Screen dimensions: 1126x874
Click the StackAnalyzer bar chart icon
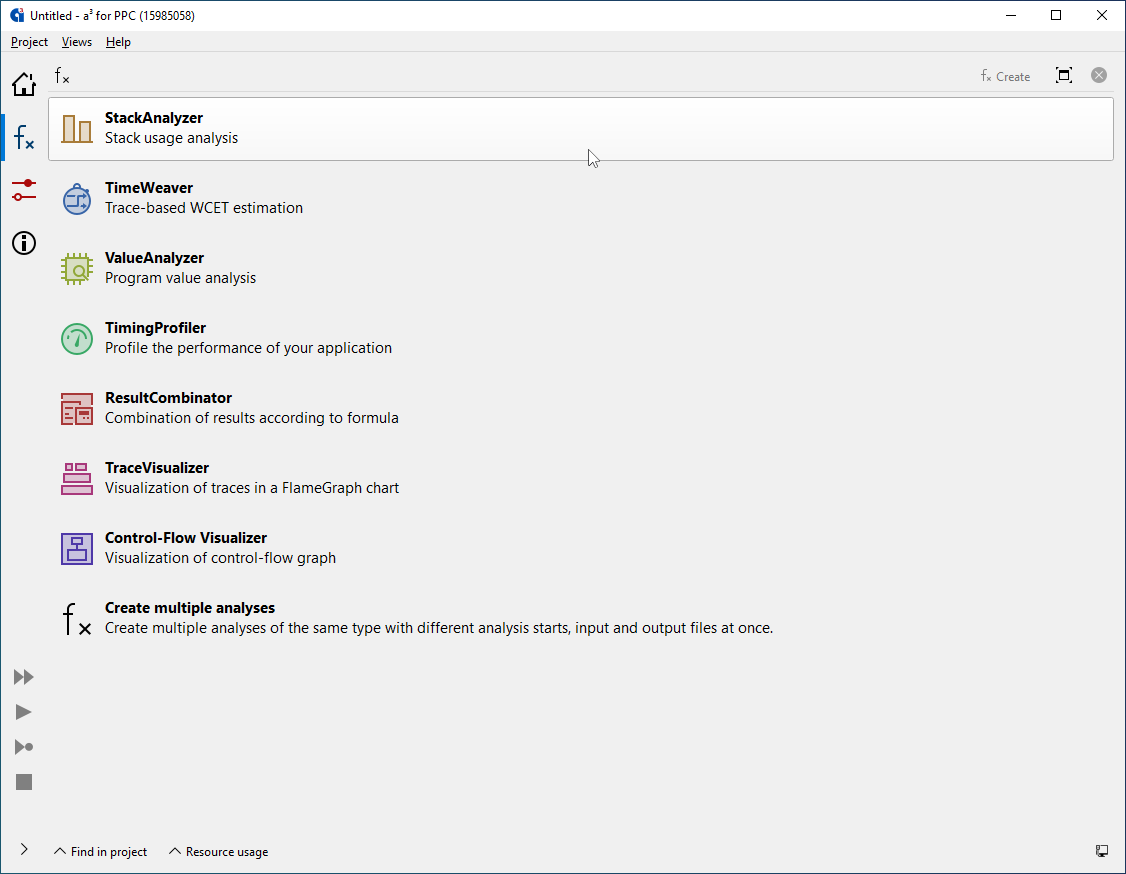pos(77,129)
